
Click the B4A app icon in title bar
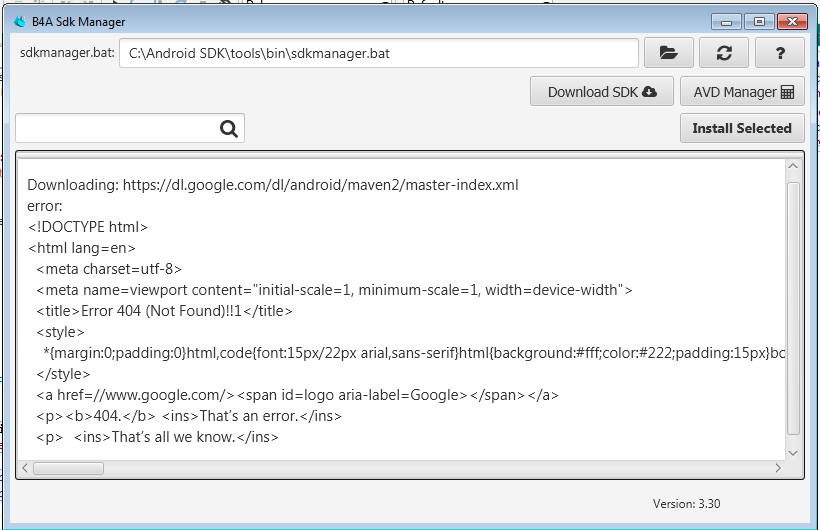20,21
